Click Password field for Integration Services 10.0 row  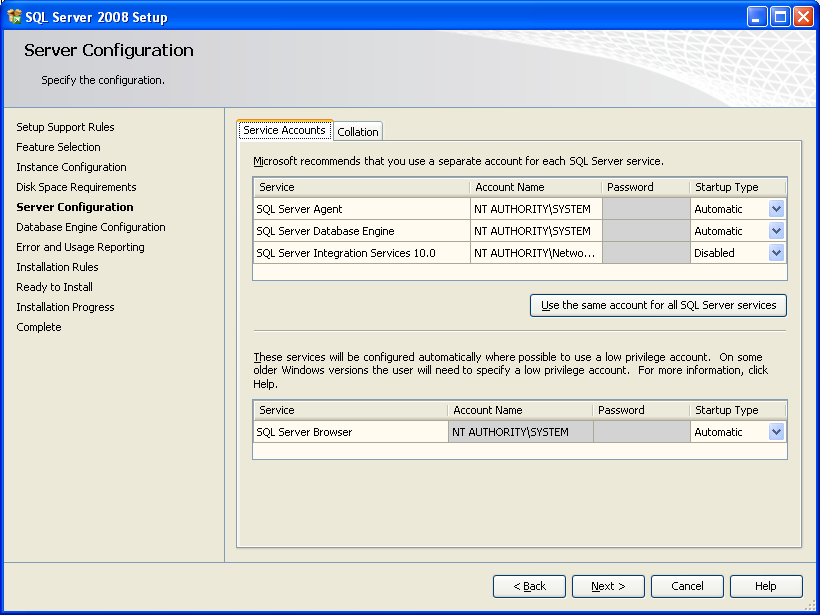[x=646, y=253]
